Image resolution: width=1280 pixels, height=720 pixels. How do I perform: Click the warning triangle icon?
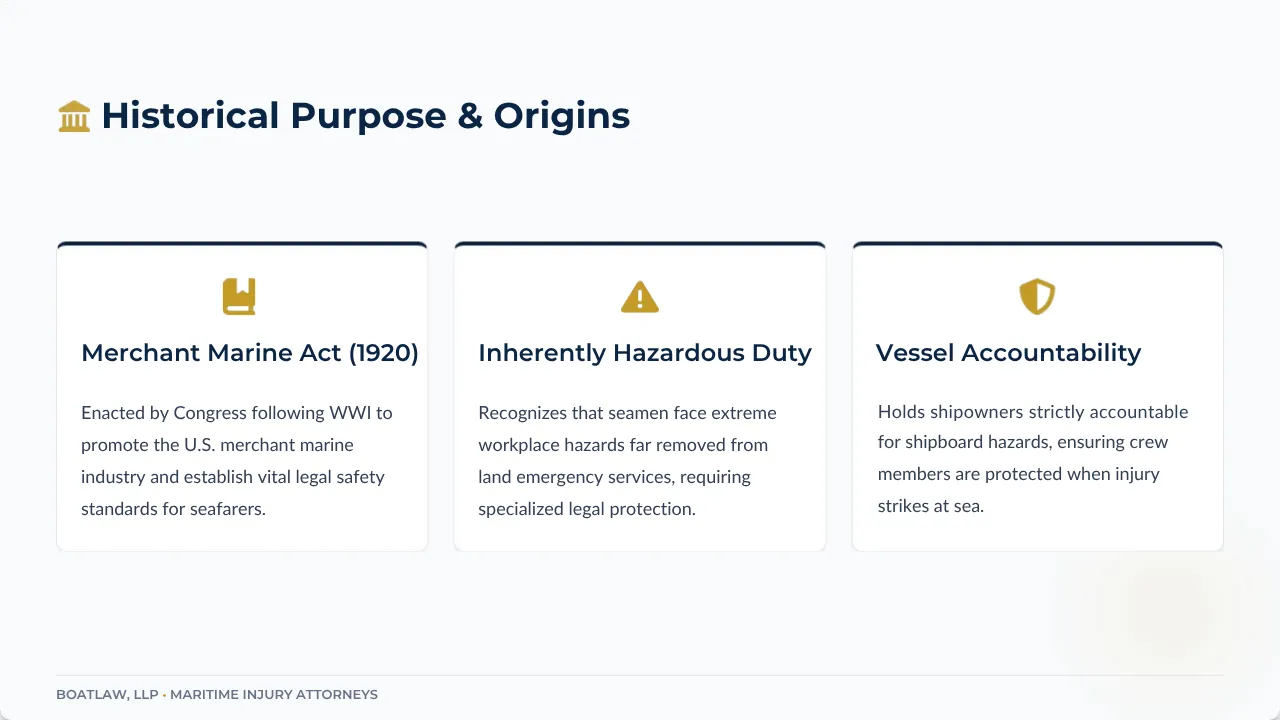pos(640,297)
